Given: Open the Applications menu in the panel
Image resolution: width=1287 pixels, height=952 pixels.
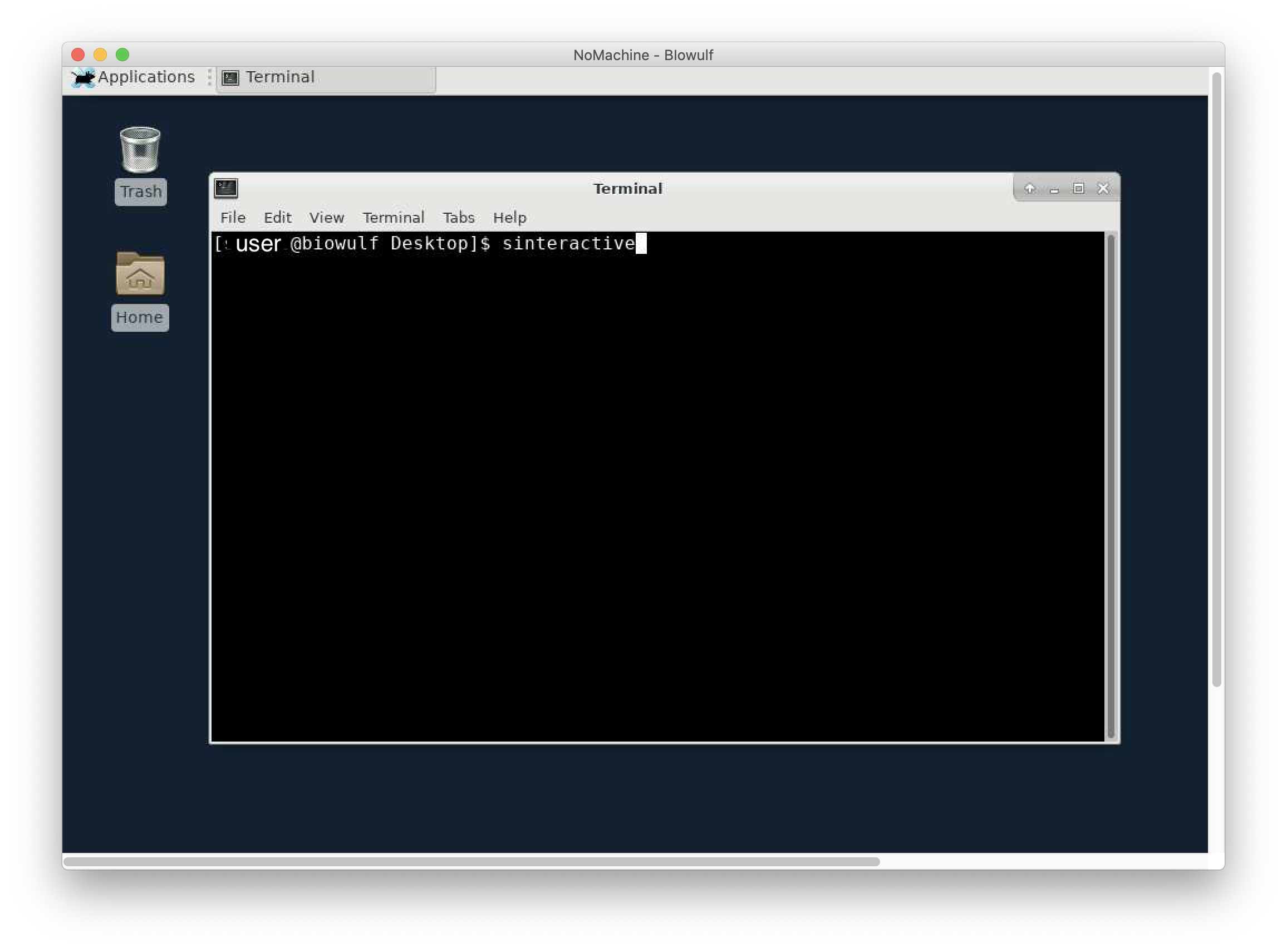Looking at the screenshot, I should coord(134,77).
